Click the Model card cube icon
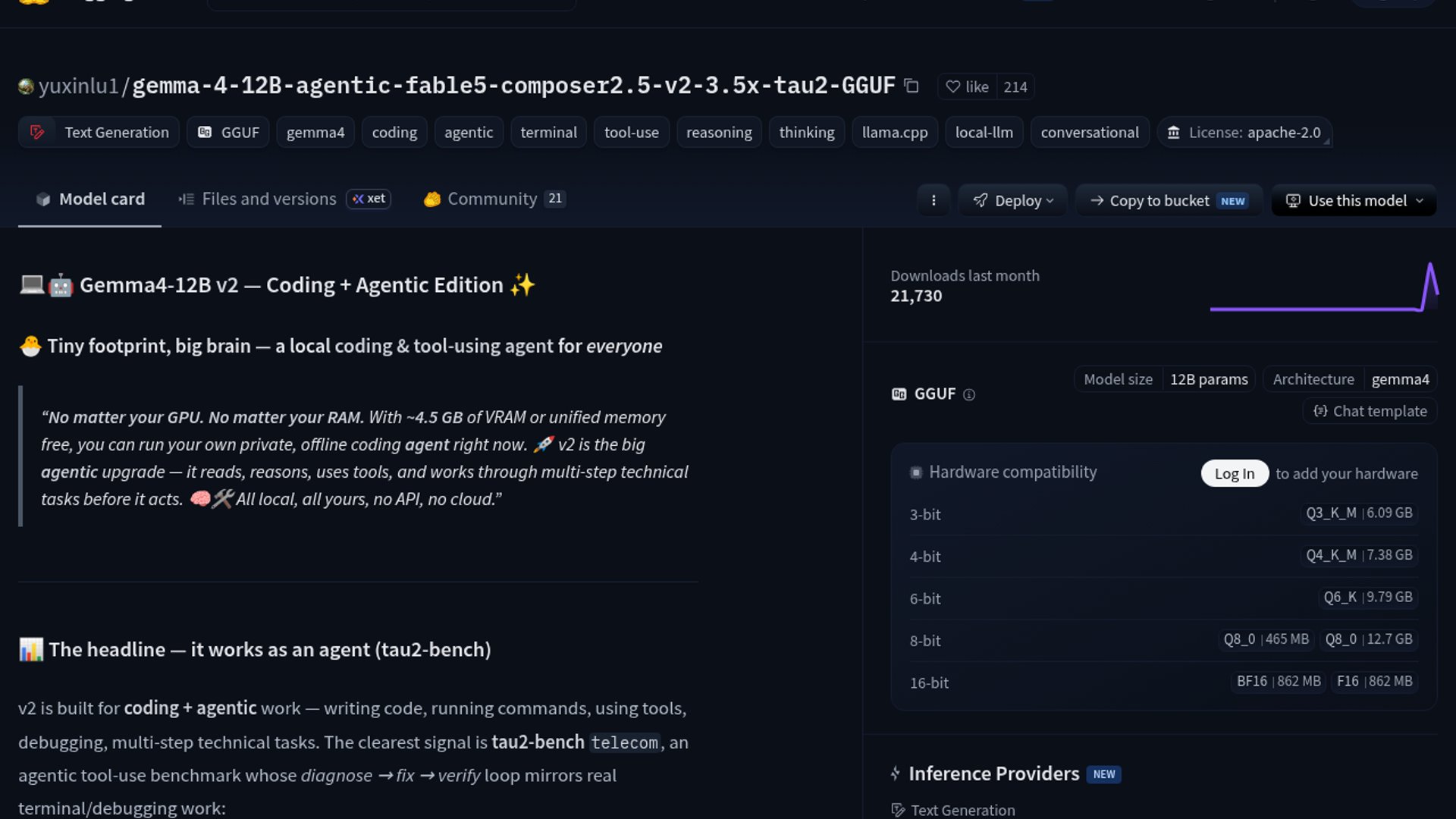This screenshot has height=819, width=1456. point(43,199)
